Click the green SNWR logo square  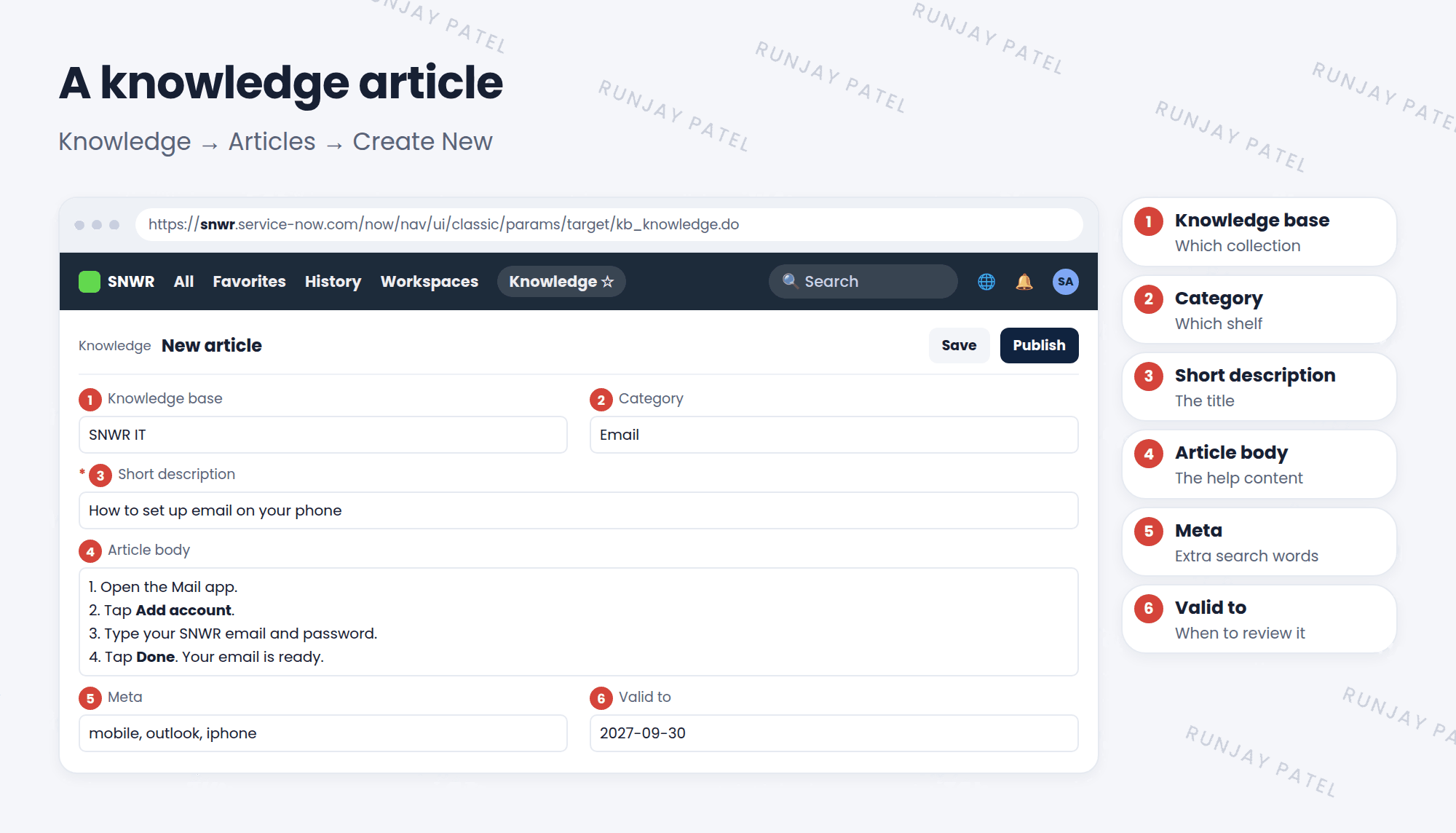89,282
